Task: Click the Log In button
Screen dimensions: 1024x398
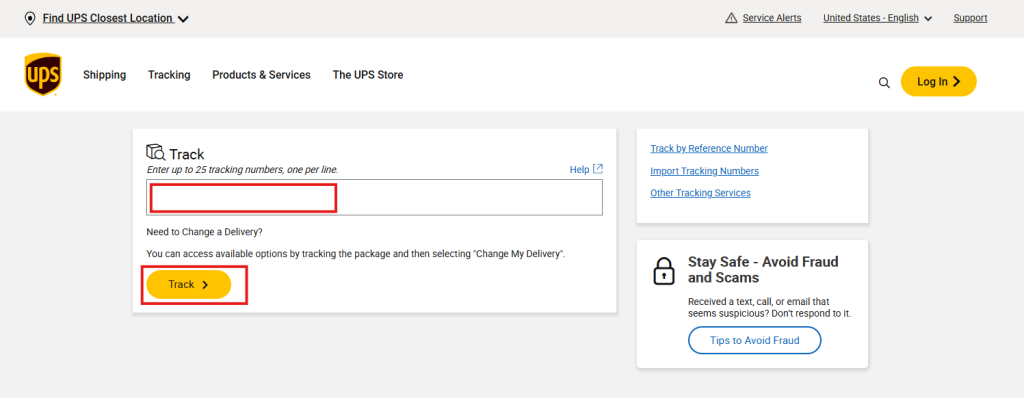Action: click(938, 81)
